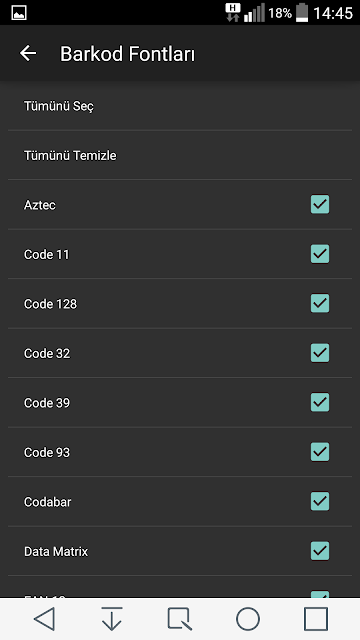
Task: Disable the Codabar checkbox
Action: click(320, 501)
